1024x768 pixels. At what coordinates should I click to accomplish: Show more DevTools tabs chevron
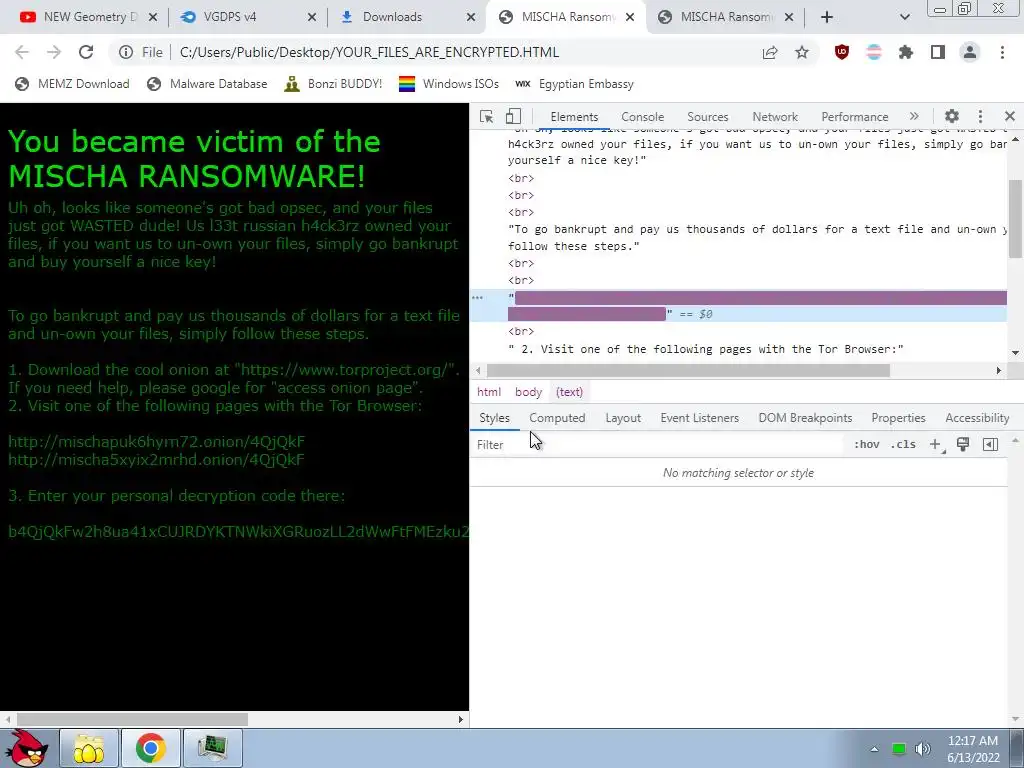pos(914,116)
